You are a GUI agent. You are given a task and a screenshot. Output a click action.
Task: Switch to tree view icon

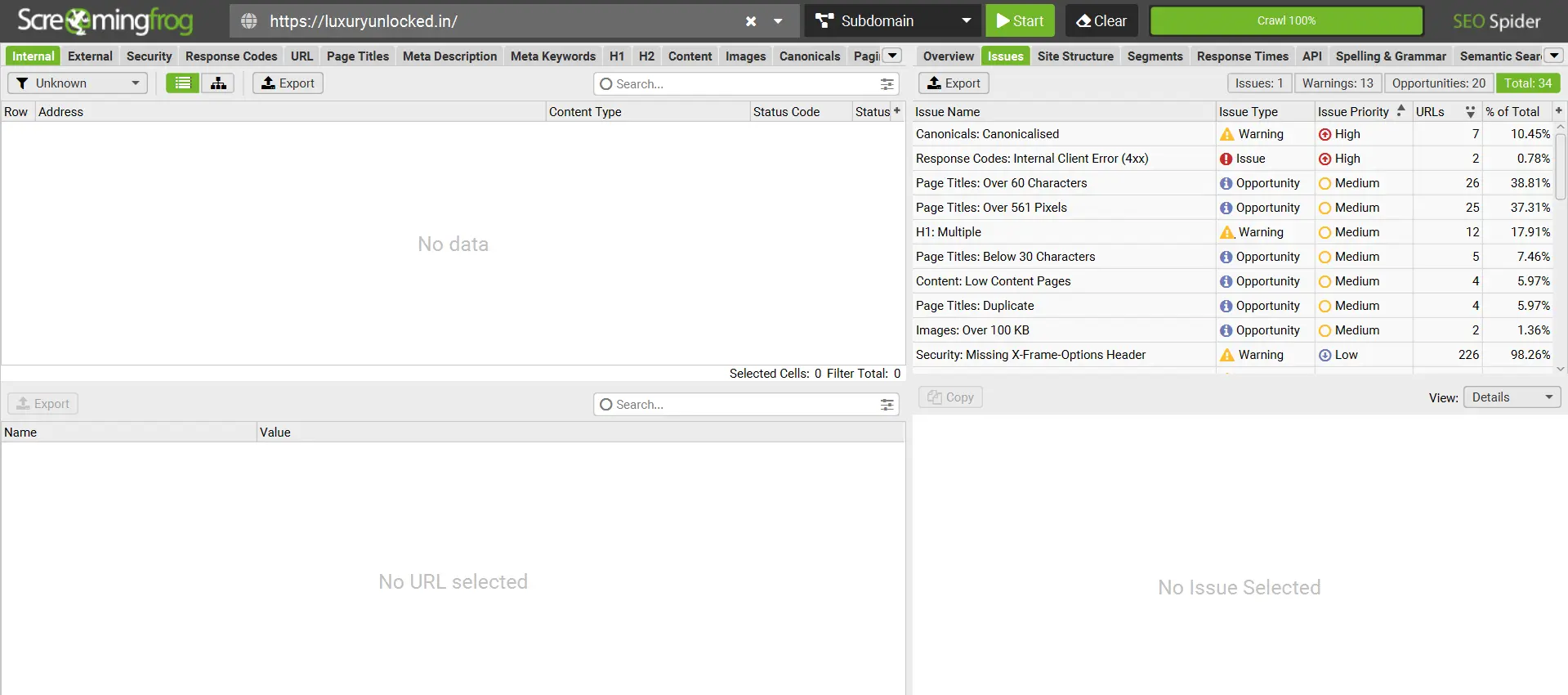pos(218,83)
